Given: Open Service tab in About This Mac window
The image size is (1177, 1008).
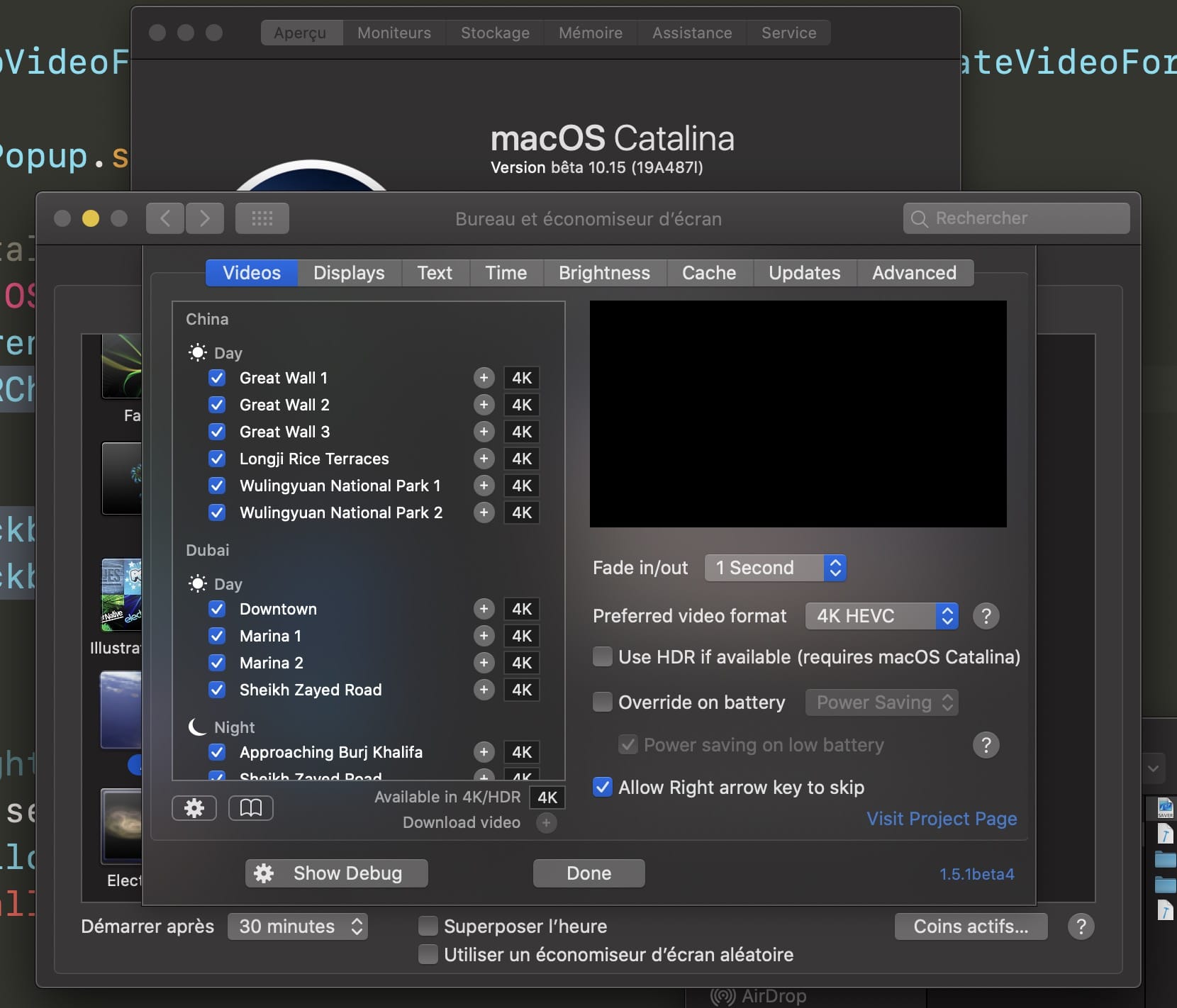Looking at the screenshot, I should pyautogui.click(x=789, y=33).
